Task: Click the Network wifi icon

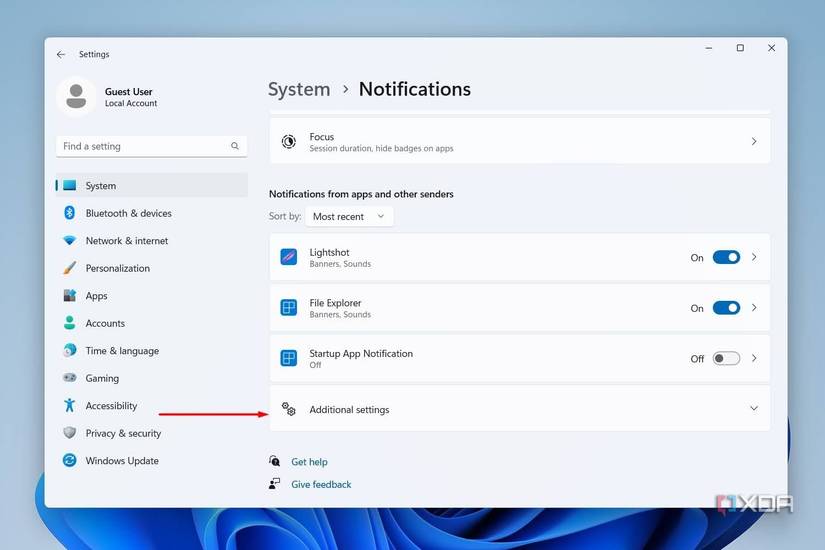Action: pos(69,241)
